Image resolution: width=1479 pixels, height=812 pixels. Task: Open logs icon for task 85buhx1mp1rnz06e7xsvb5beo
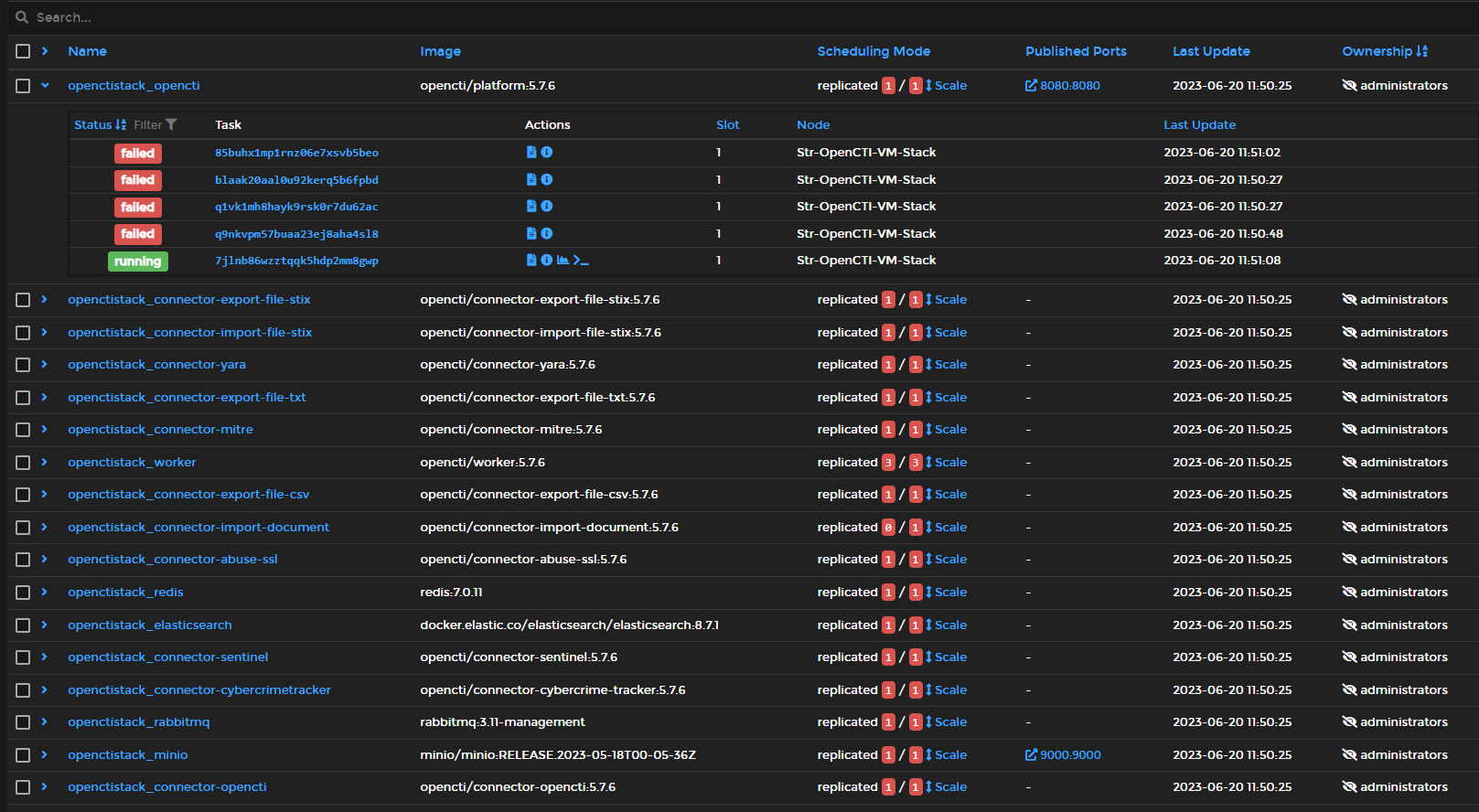pyautogui.click(x=531, y=153)
